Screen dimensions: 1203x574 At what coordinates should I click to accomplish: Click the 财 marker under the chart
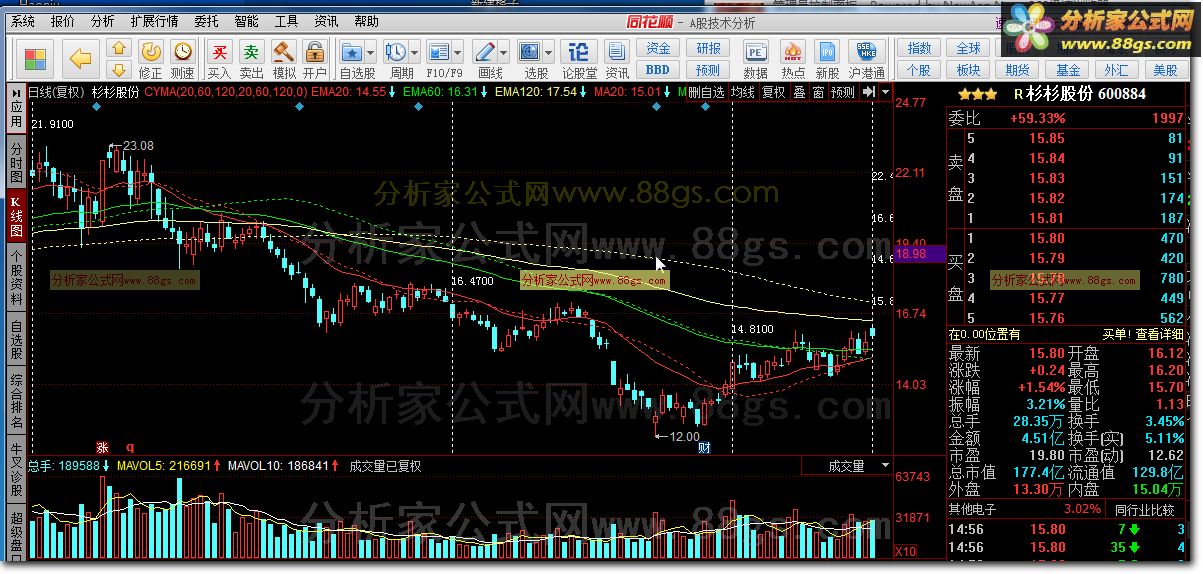click(703, 449)
